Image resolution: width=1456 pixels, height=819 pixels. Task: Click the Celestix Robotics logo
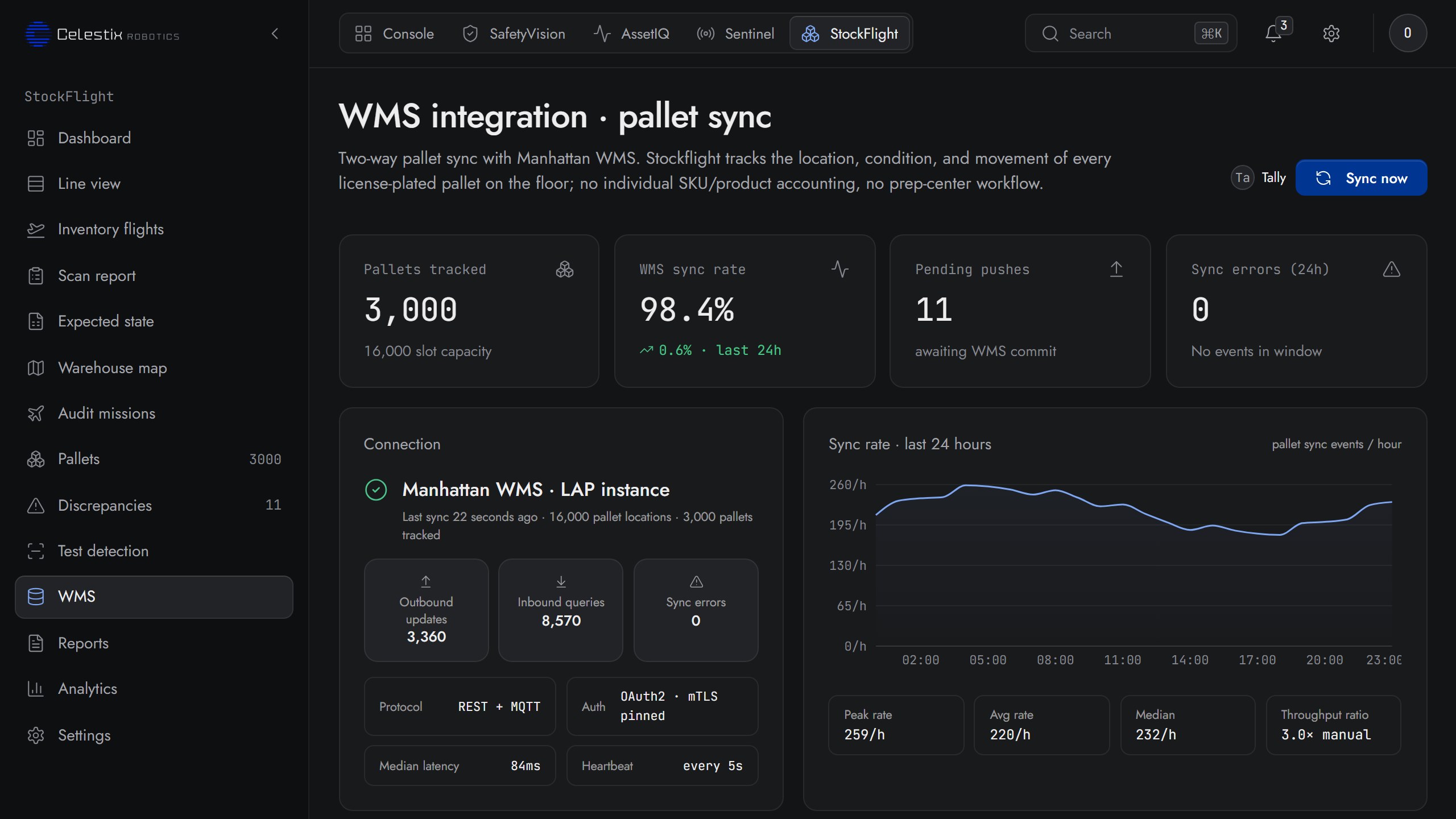102,34
